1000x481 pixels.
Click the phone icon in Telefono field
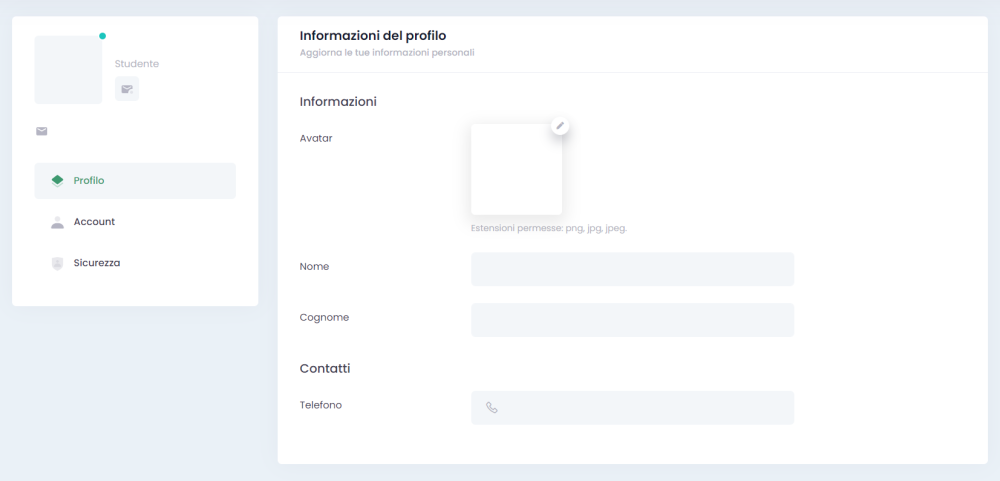[x=492, y=408]
